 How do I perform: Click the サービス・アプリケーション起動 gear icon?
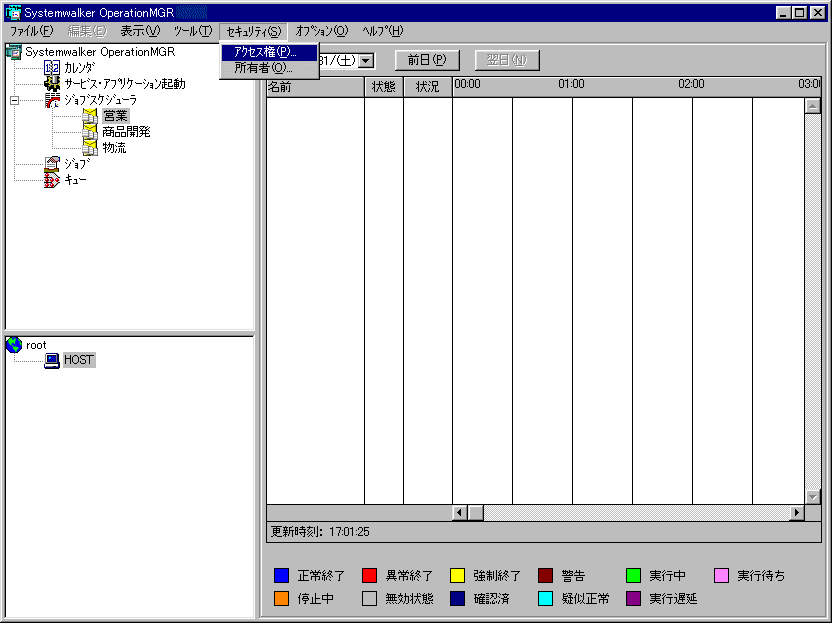tap(51, 84)
